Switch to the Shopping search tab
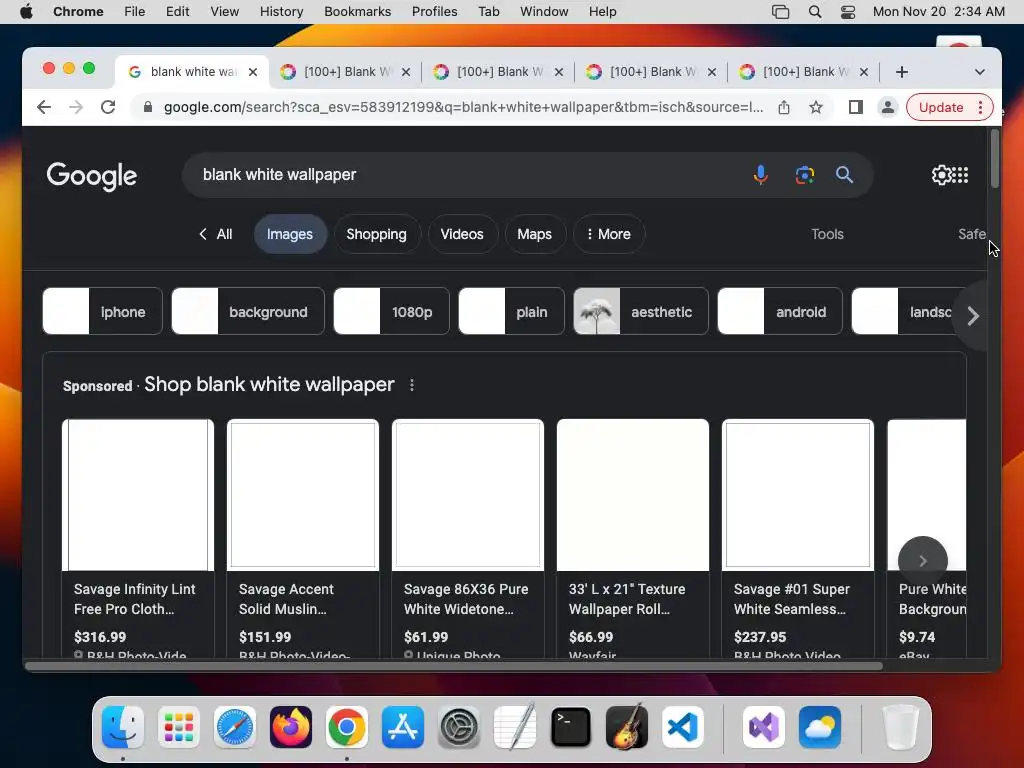 [376, 234]
